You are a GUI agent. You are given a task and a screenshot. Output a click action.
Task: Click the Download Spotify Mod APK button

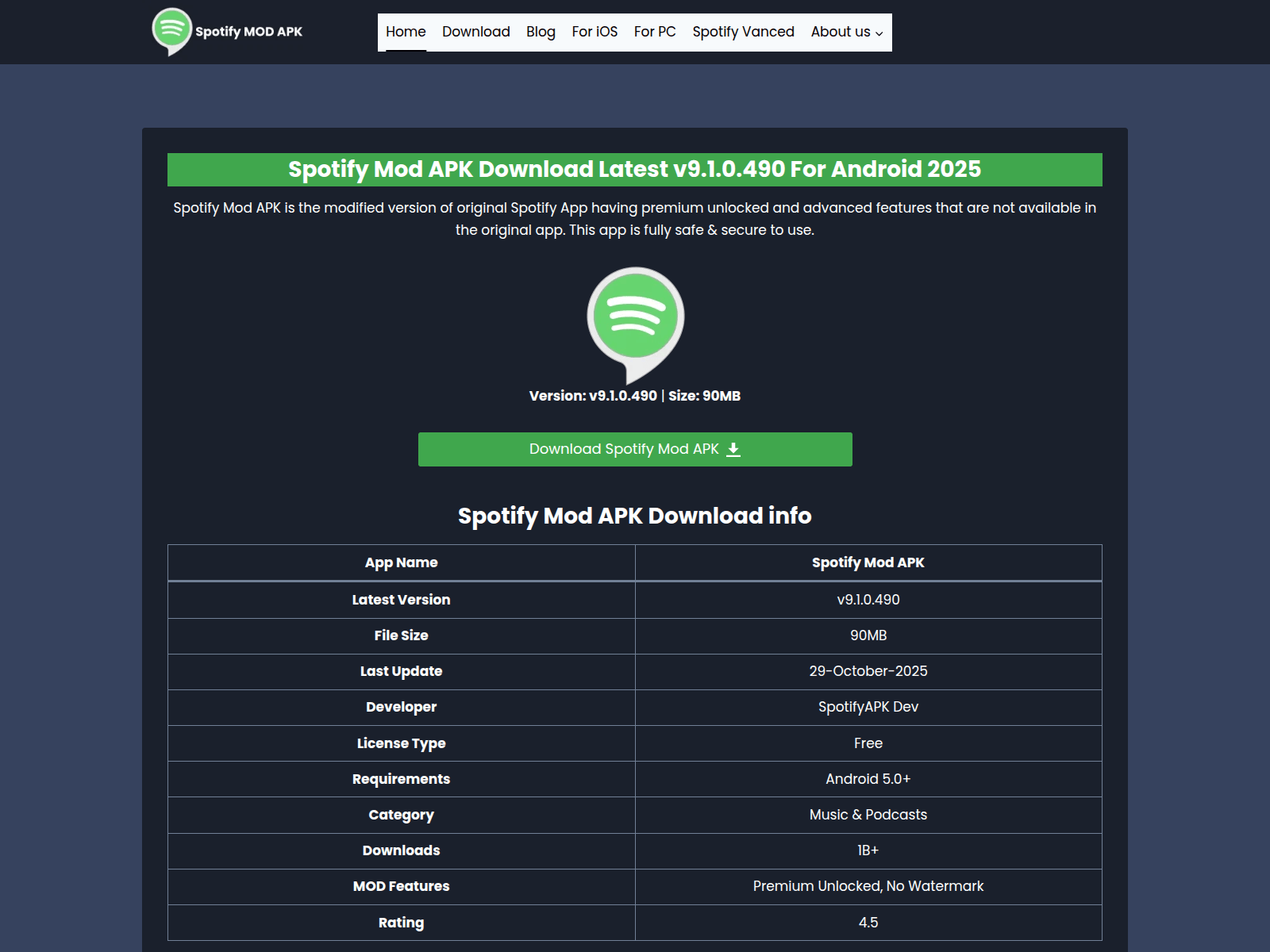click(635, 449)
